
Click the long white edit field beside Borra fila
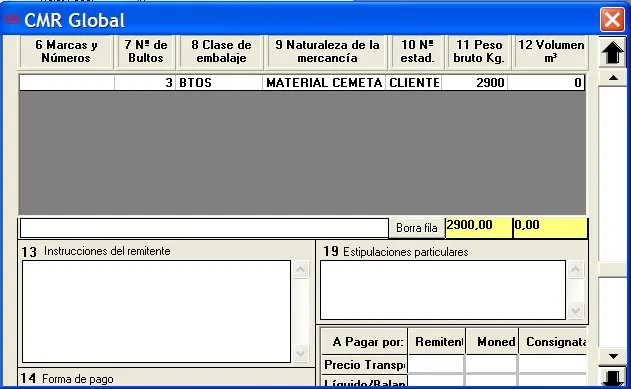point(204,228)
